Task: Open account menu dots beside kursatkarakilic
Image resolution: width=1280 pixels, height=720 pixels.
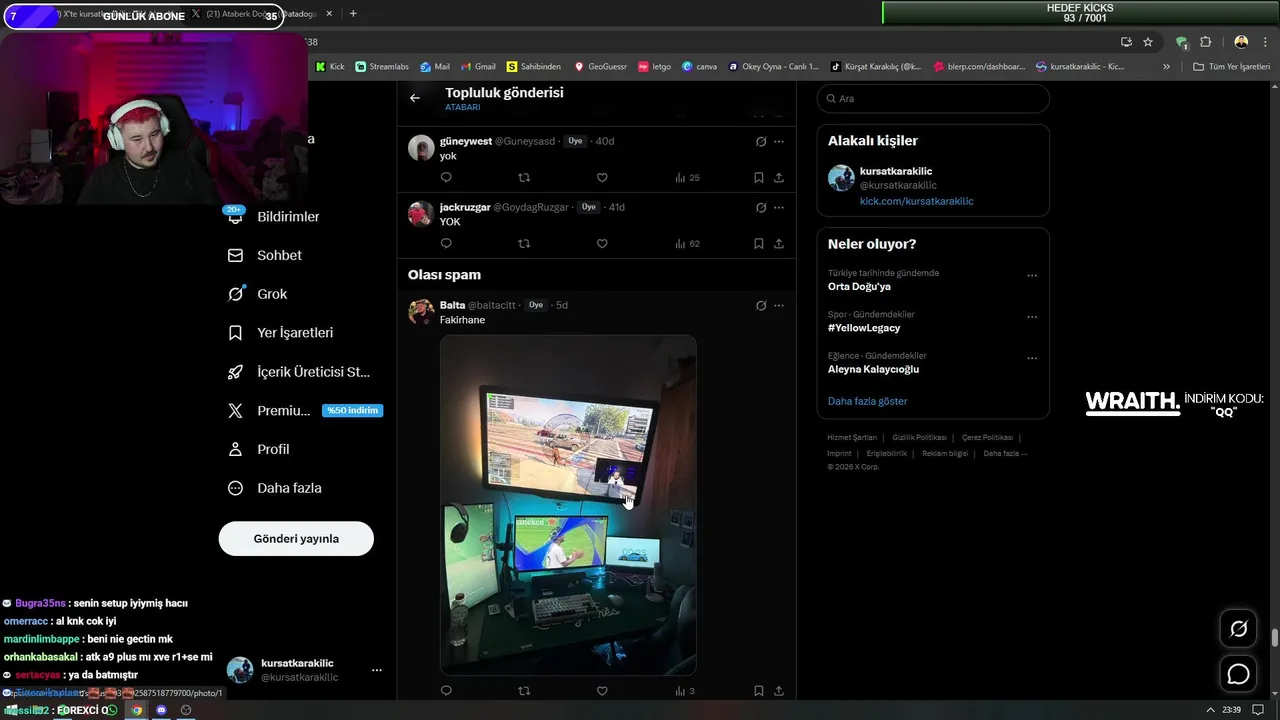Action: (x=376, y=670)
